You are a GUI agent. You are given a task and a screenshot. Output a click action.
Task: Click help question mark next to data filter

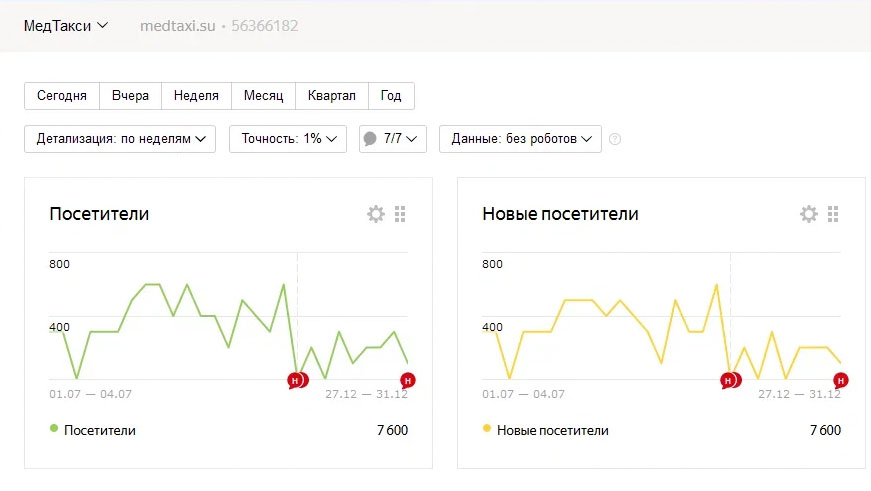click(615, 139)
